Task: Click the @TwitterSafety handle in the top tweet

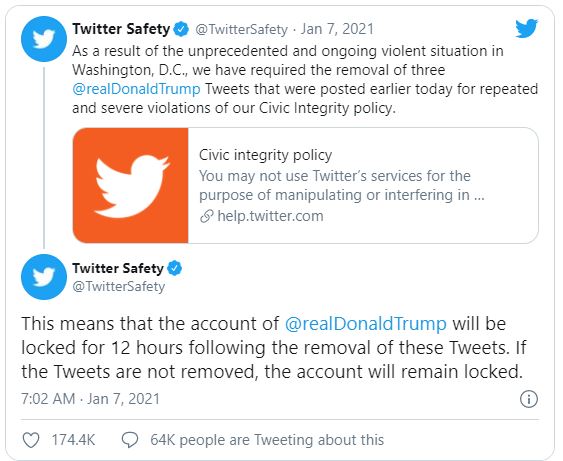Action: pyautogui.click(x=241, y=29)
